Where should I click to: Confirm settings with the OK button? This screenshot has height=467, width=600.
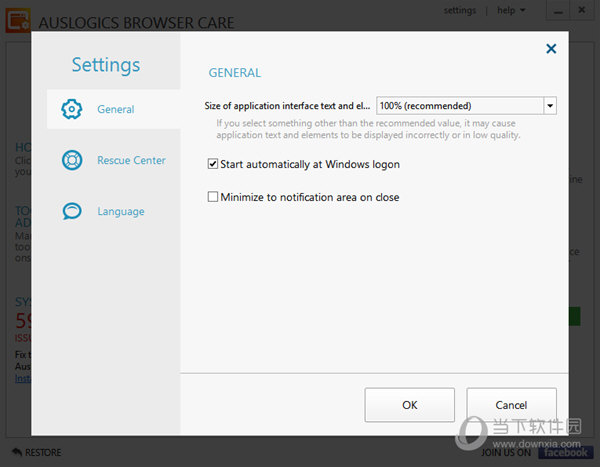409,405
